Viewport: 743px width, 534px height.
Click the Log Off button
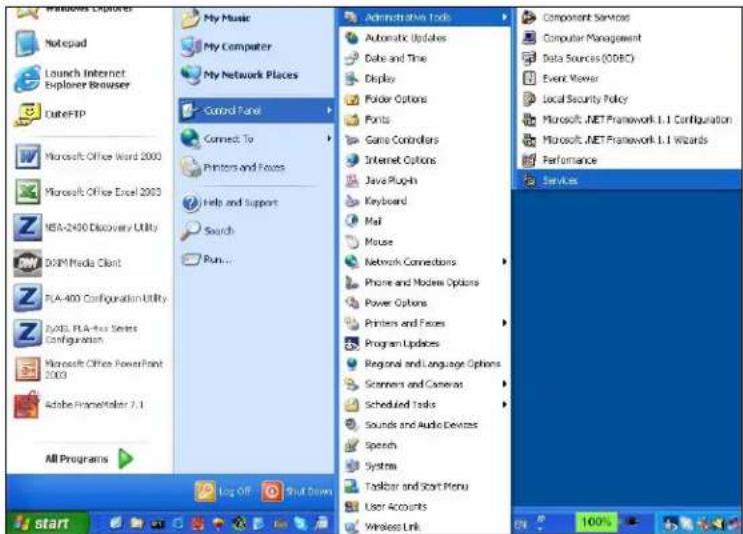[x=223, y=492]
